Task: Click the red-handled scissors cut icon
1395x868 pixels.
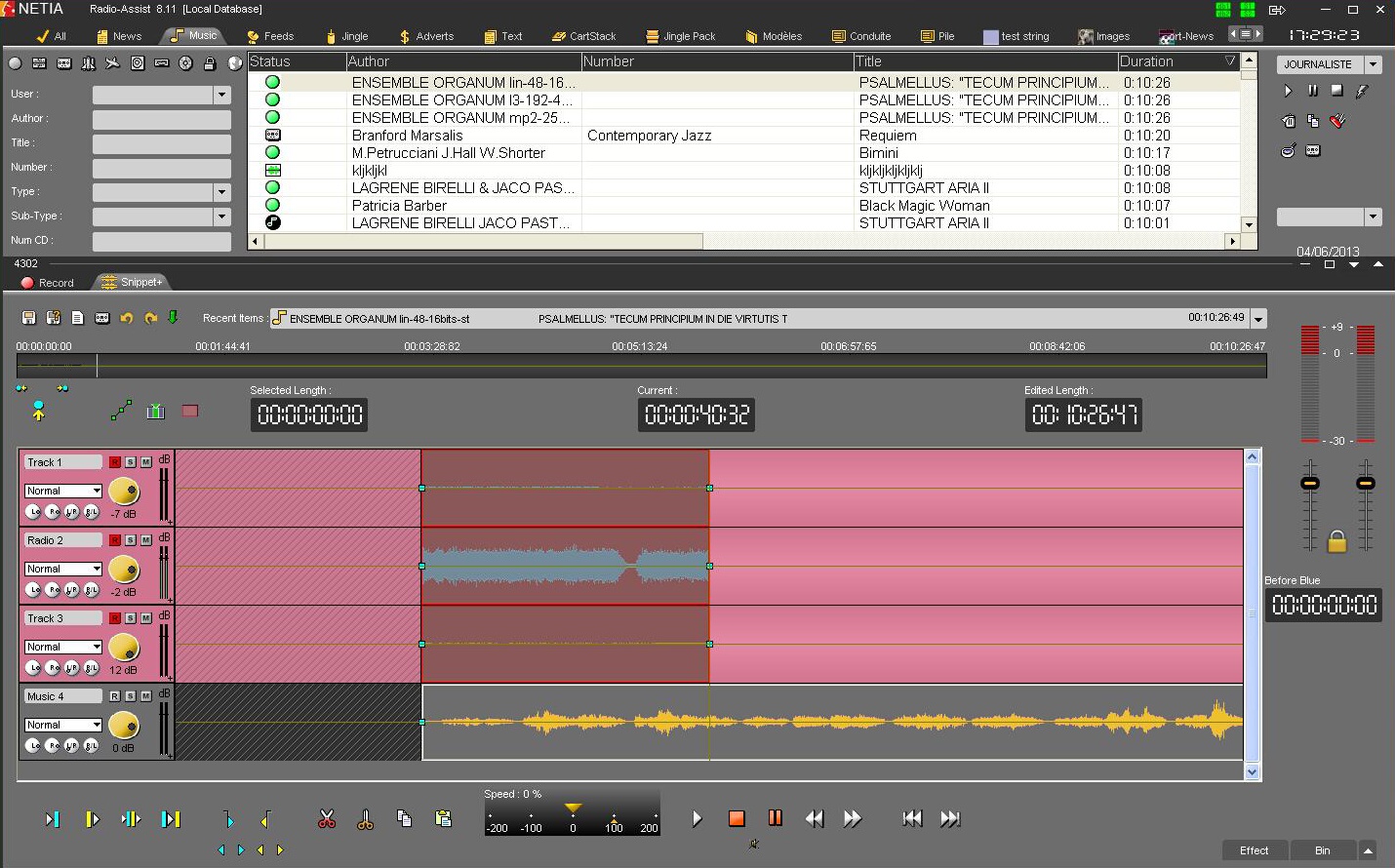Action: (327, 819)
